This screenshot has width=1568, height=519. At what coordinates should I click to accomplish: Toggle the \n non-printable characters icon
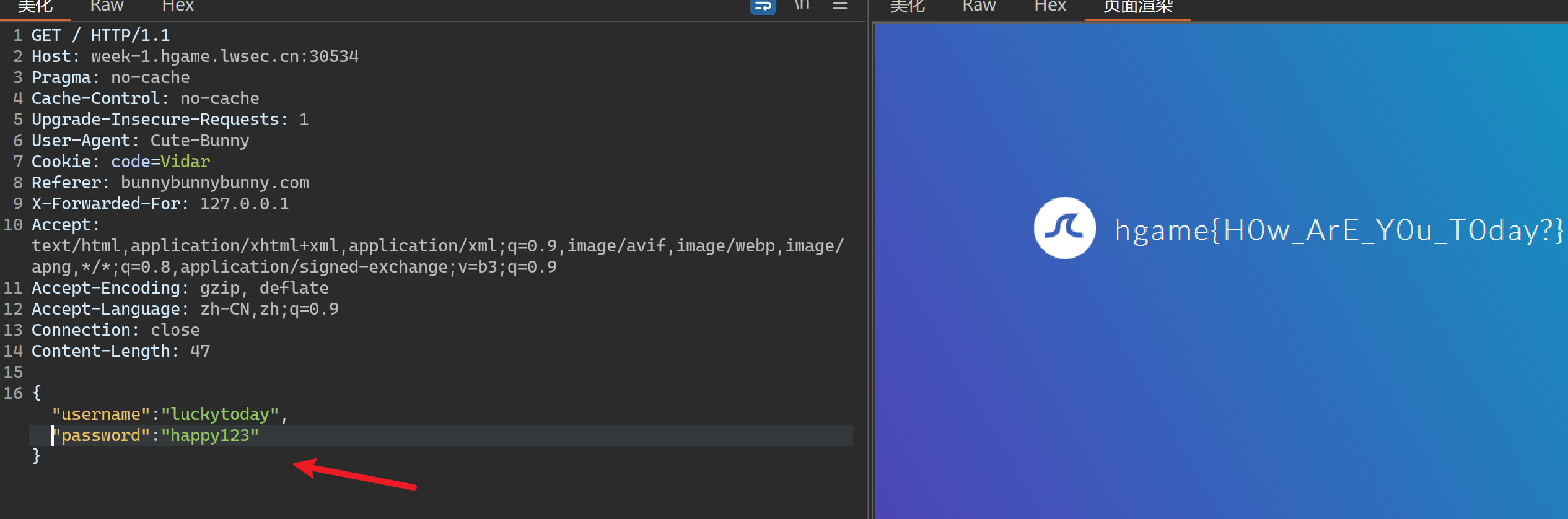pos(802,5)
